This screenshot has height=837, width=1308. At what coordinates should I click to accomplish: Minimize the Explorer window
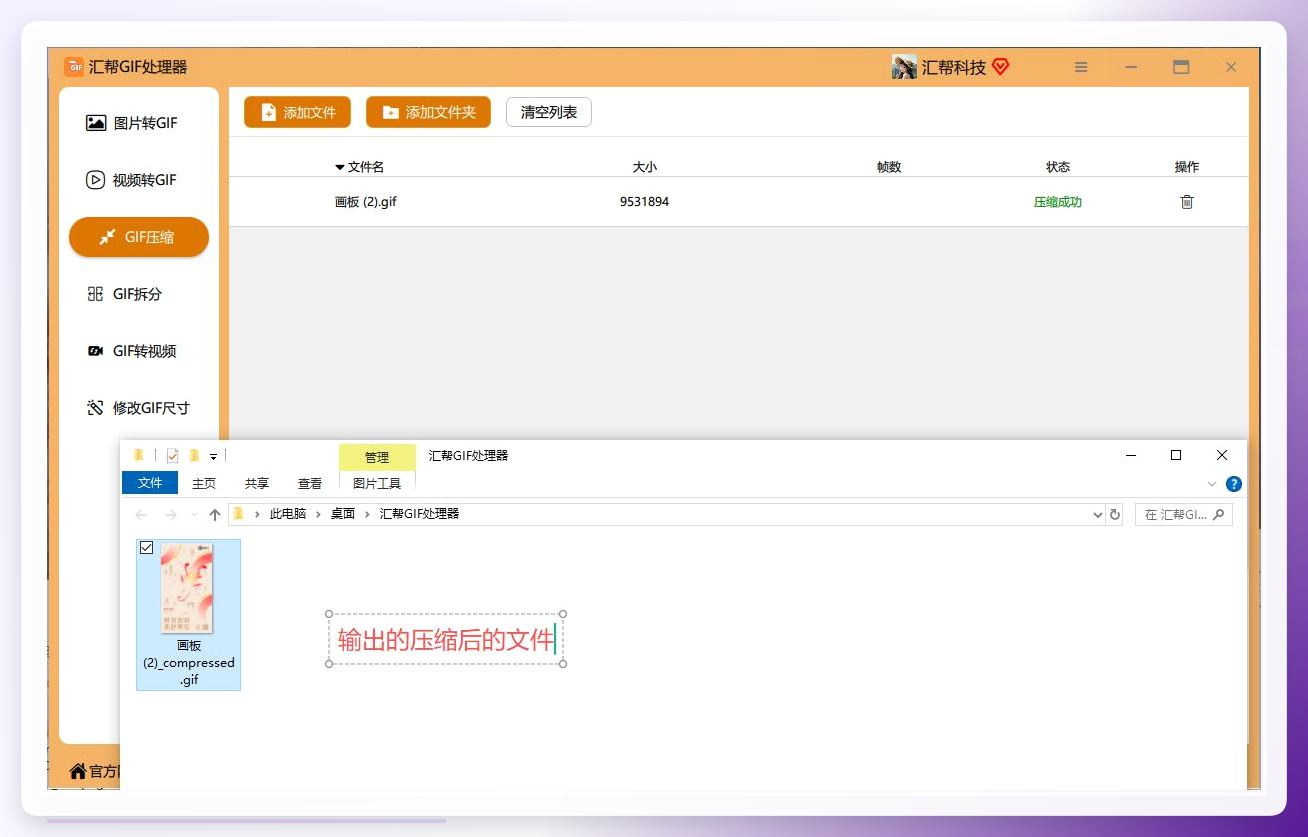[1131, 455]
